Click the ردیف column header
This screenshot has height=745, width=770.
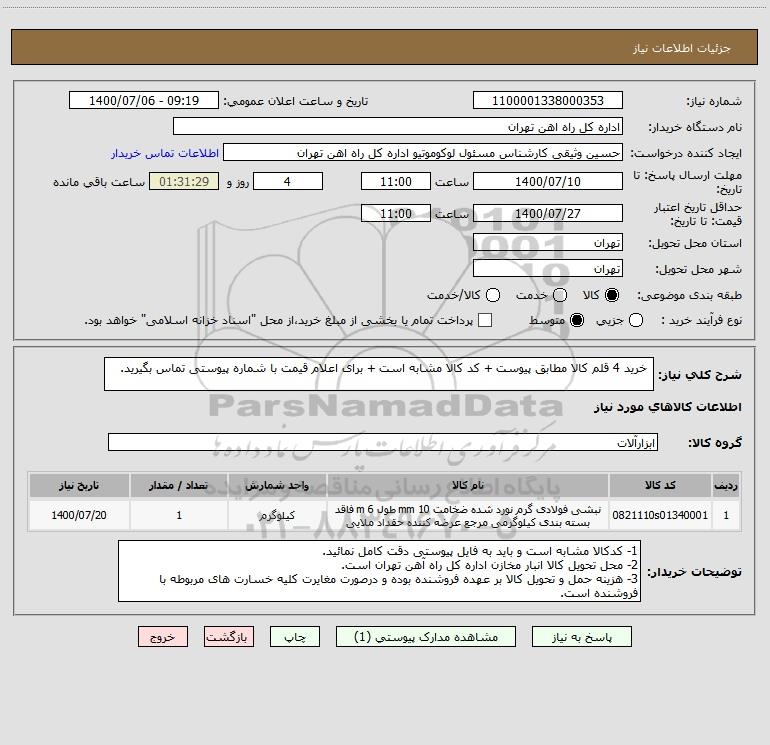726,485
